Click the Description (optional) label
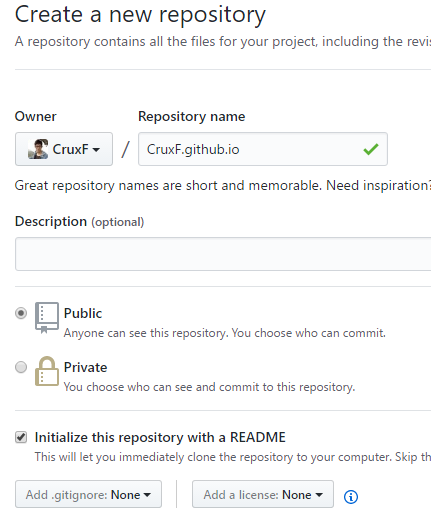 point(79,221)
